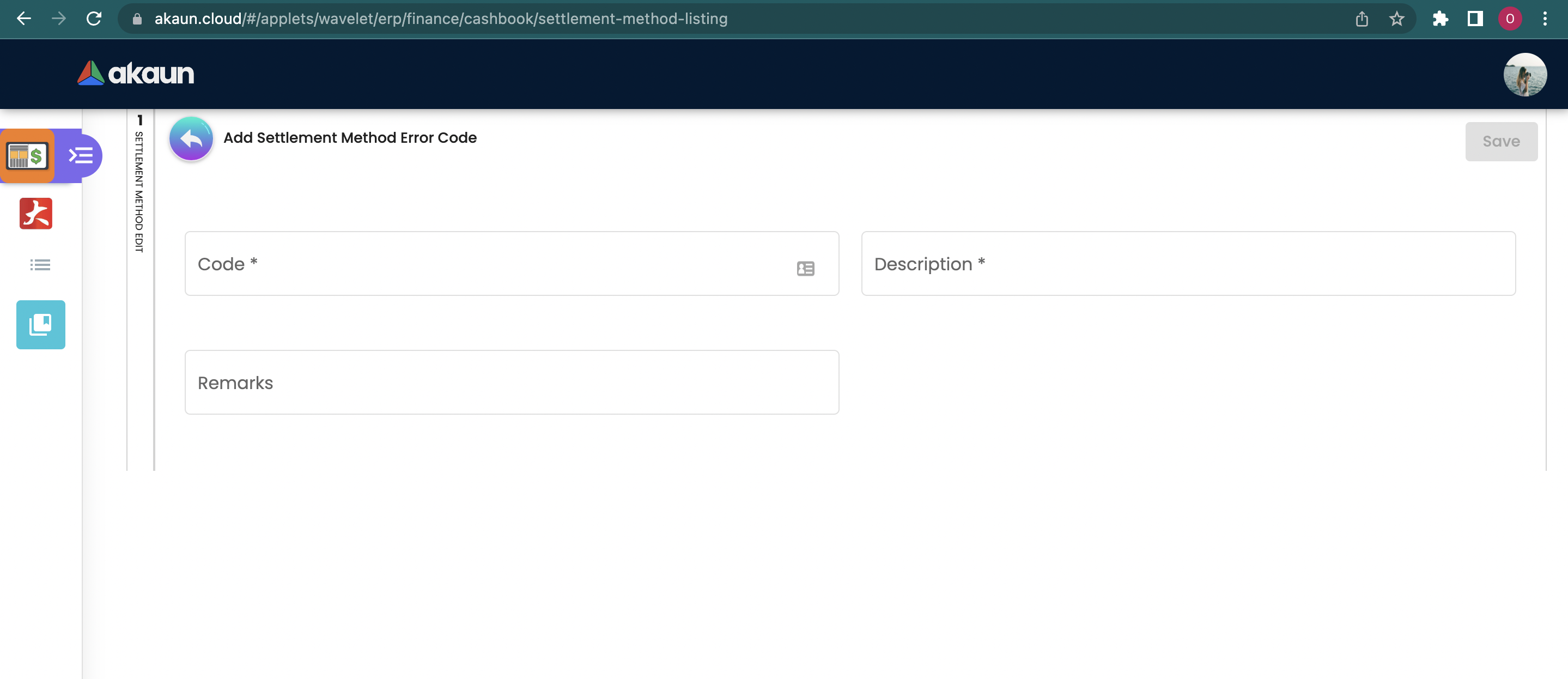Click the akaun logo
This screenshot has width=1568, height=679.
pyautogui.click(x=136, y=73)
